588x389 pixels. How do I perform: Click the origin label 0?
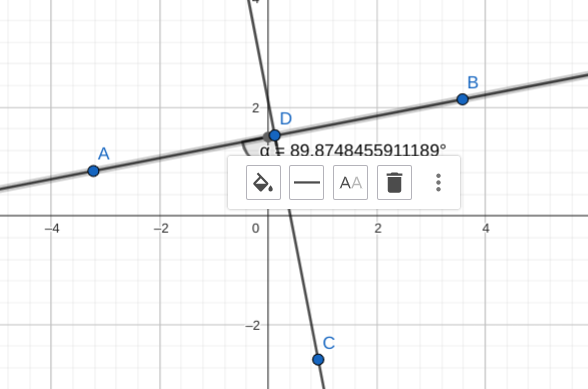tap(256, 228)
